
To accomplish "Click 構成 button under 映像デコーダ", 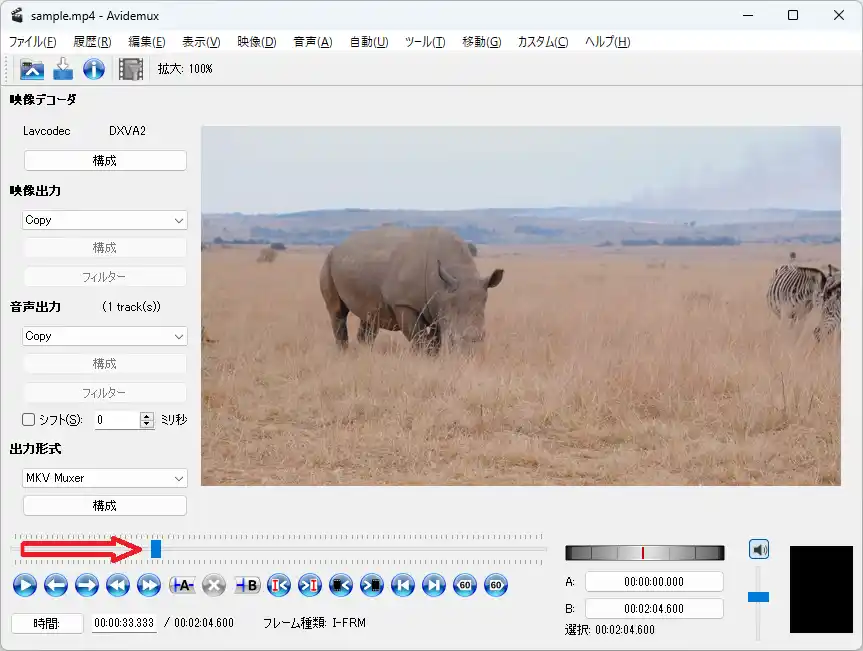I will click(x=105, y=161).
